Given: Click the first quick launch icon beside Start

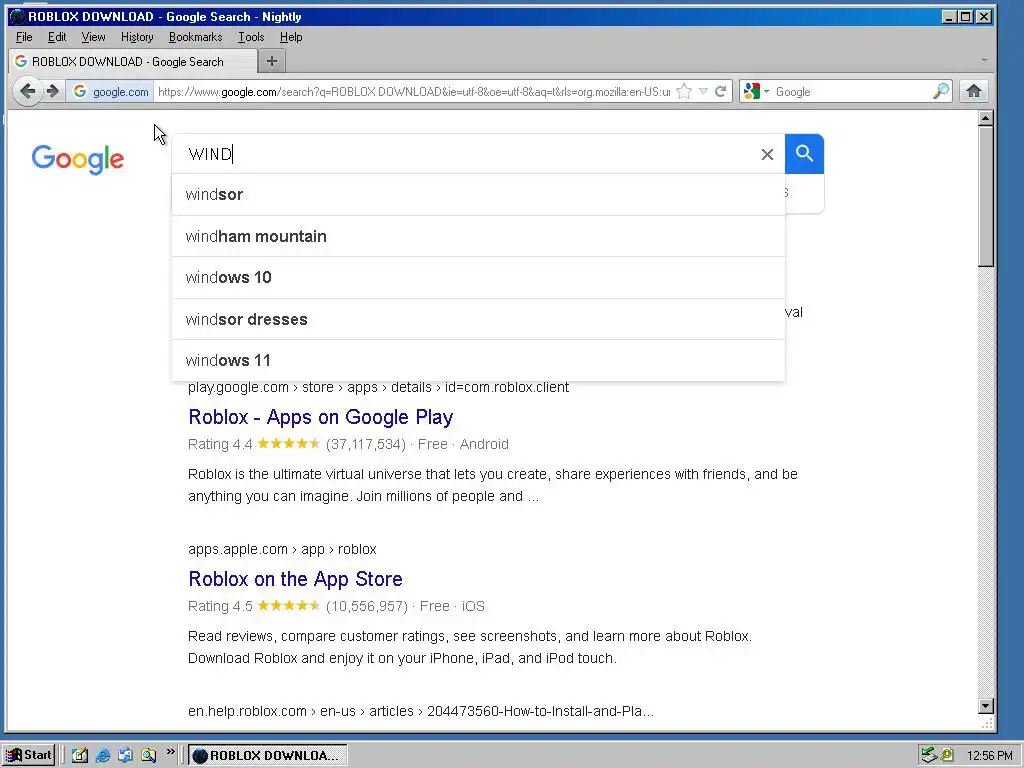Looking at the screenshot, I should (80, 756).
